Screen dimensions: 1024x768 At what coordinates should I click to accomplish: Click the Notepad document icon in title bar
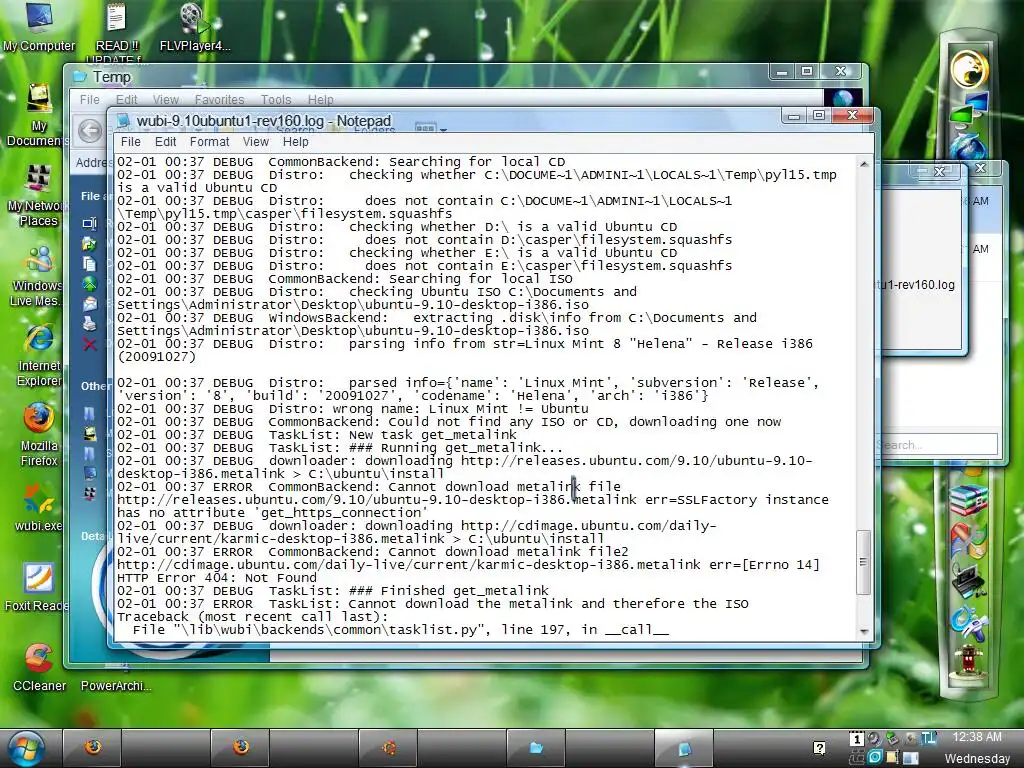[x=123, y=121]
